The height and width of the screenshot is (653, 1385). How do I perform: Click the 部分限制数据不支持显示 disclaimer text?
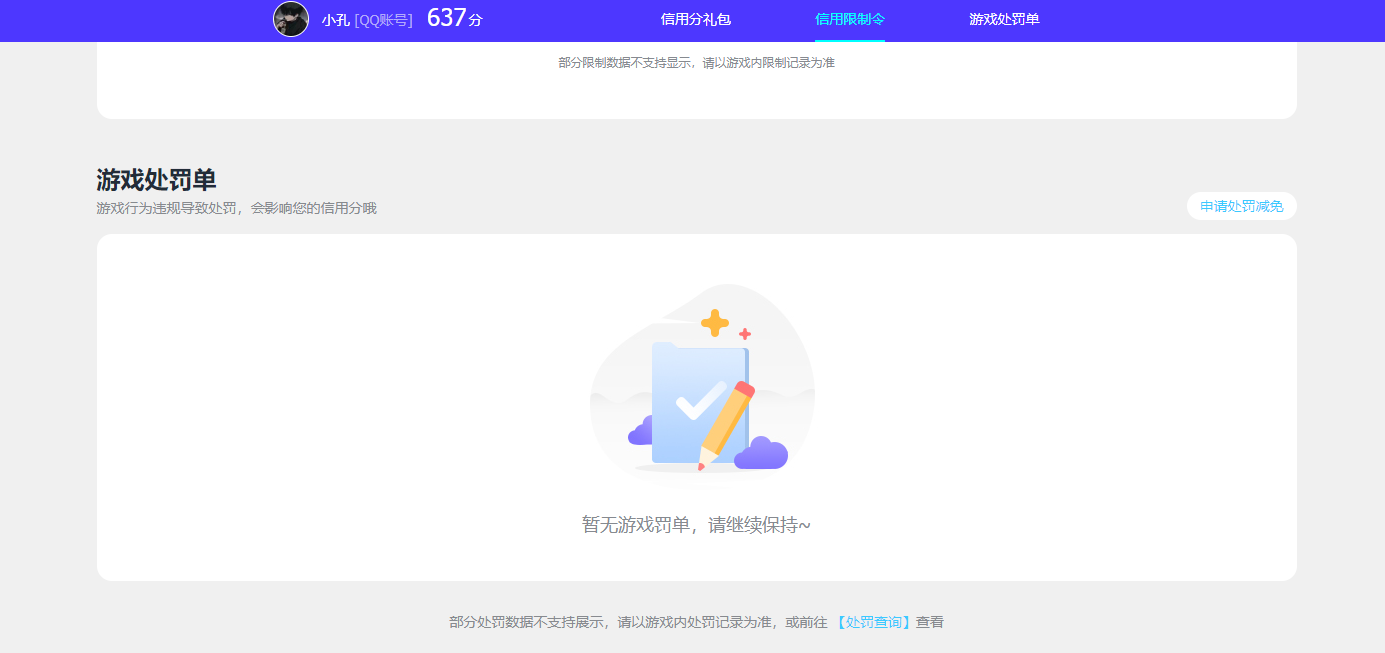coord(697,62)
